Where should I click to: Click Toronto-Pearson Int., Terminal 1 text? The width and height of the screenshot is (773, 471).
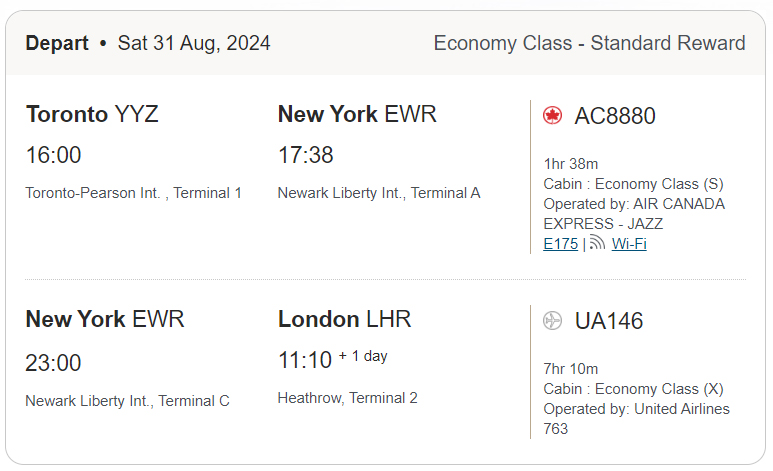click(x=133, y=193)
